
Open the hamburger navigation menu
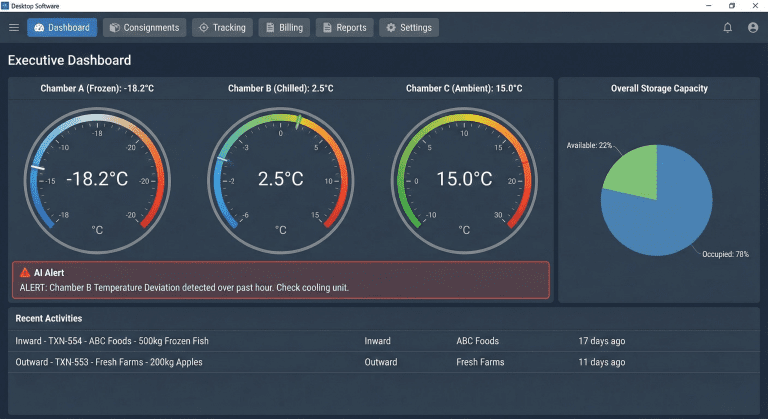tap(13, 28)
